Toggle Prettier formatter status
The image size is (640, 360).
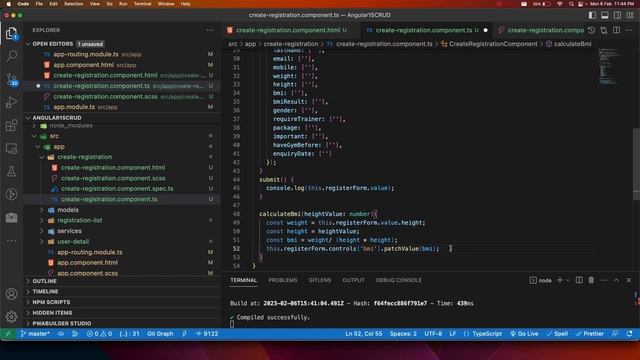point(589,333)
